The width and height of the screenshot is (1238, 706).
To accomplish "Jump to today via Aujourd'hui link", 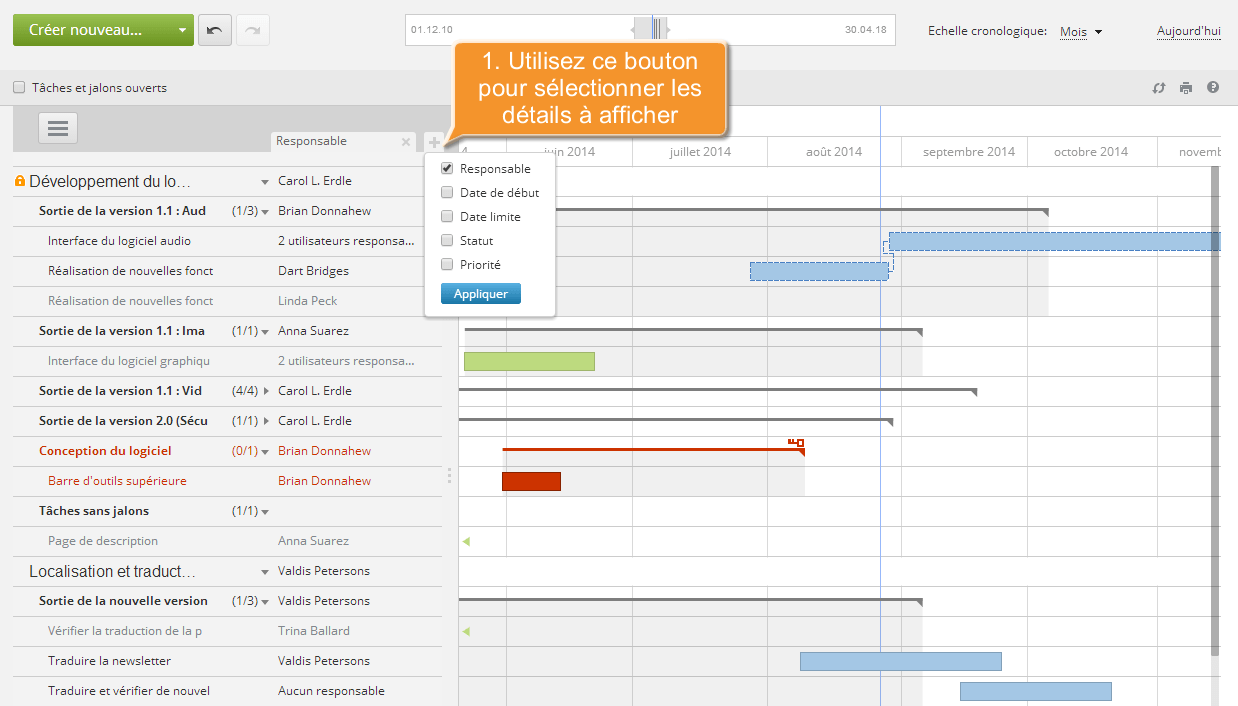I will [x=1189, y=32].
